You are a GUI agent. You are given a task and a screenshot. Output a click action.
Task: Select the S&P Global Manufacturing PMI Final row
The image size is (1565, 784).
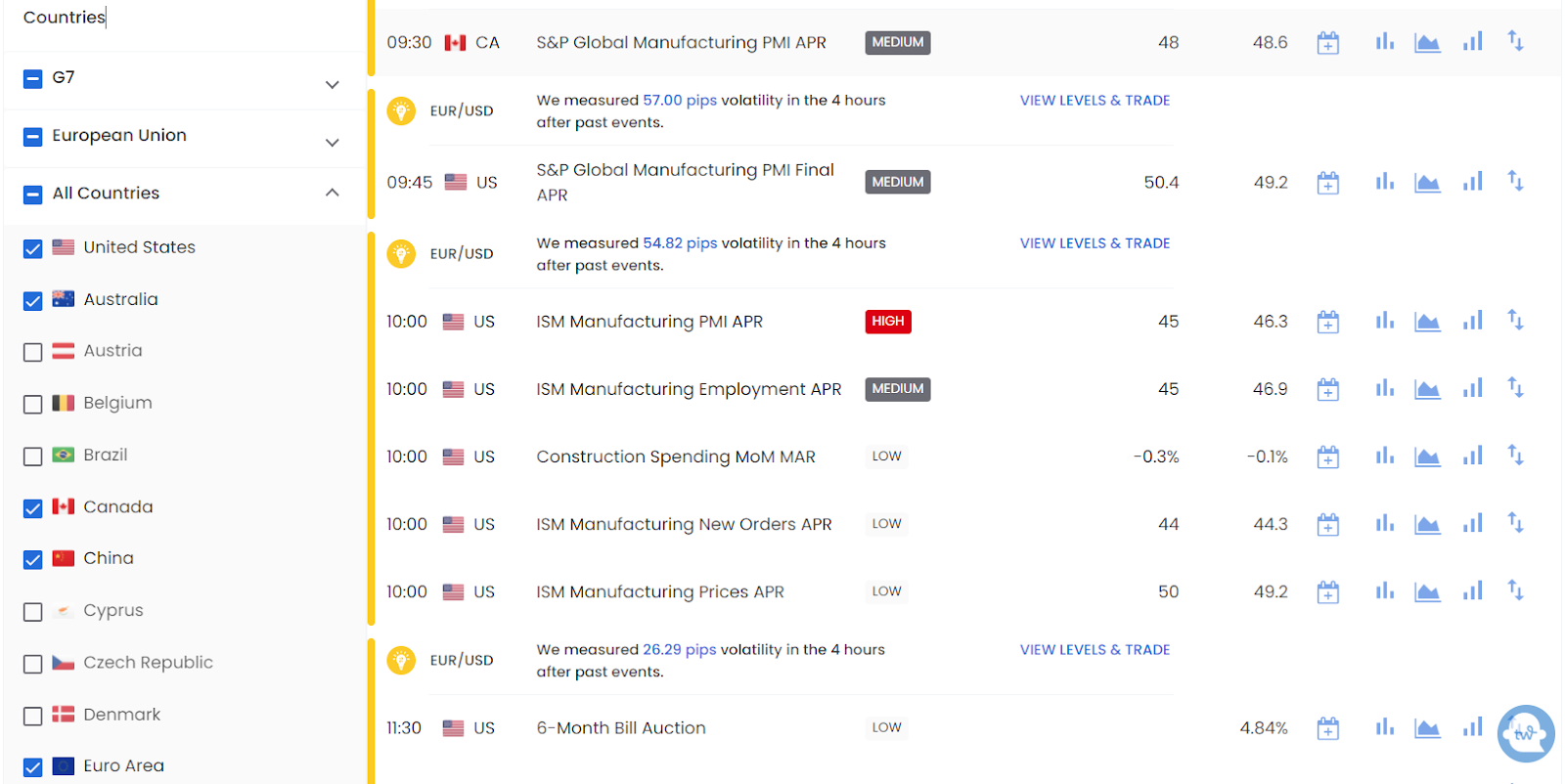coord(685,182)
